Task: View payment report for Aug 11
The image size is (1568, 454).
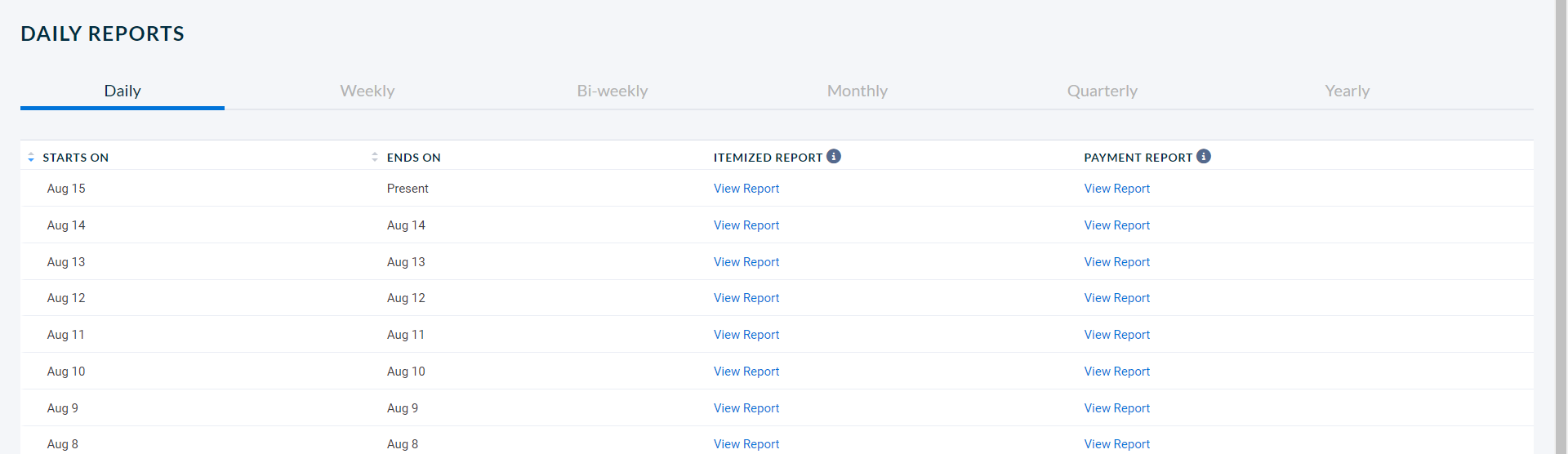Action: (x=1117, y=335)
